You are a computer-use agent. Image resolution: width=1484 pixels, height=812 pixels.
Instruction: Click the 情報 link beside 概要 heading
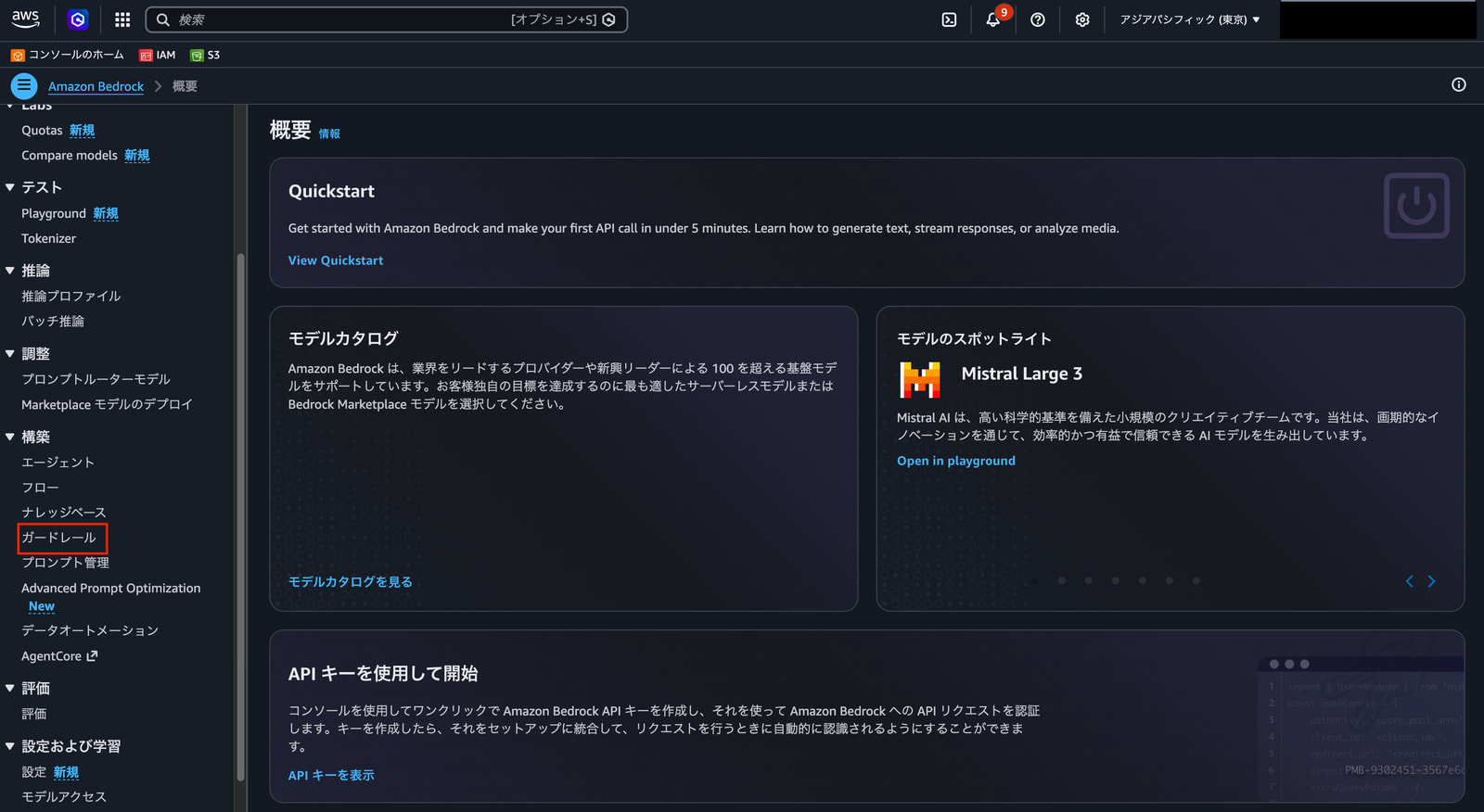tap(329, 133)
